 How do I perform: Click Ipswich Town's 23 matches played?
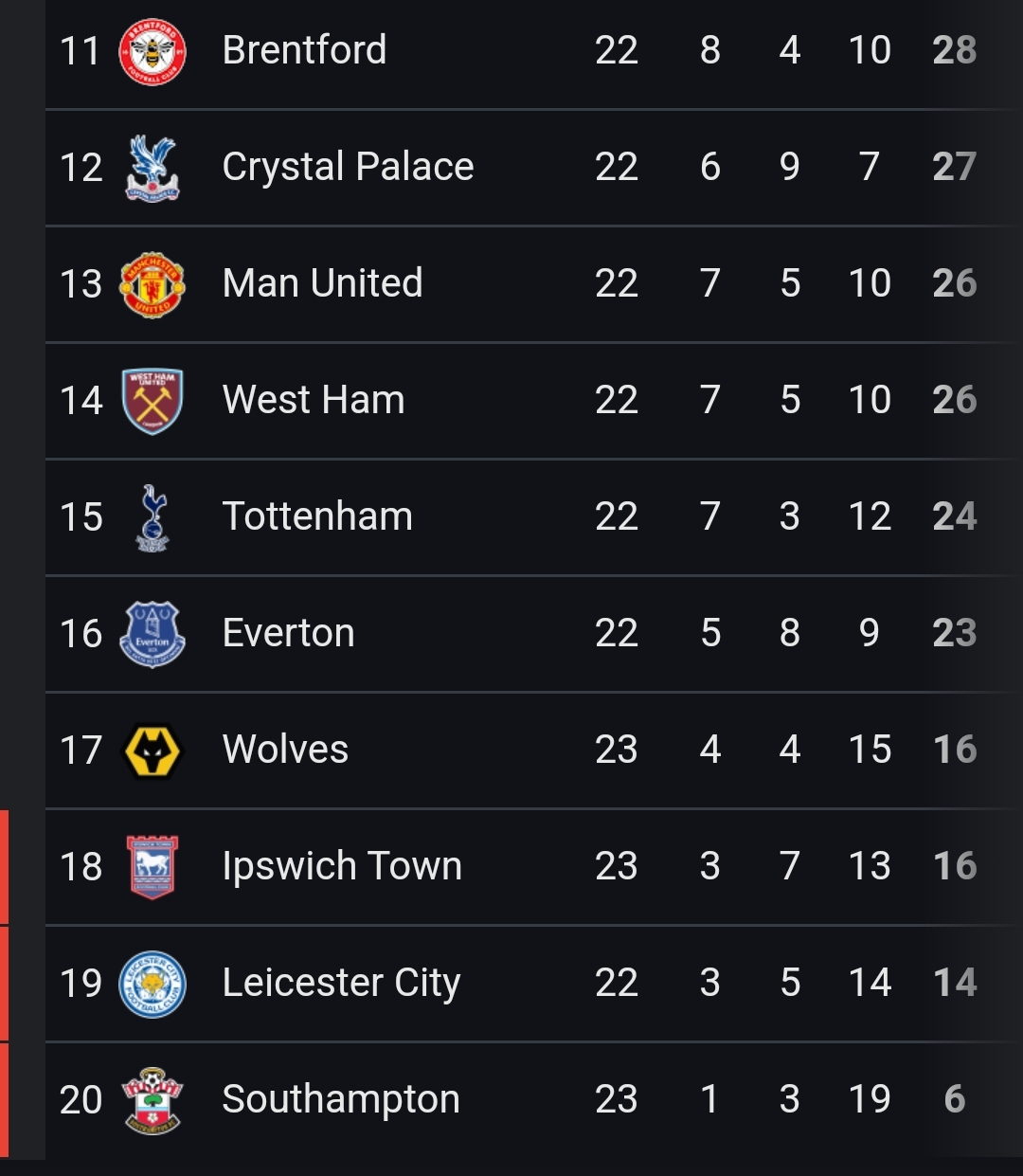click(616, 866)
